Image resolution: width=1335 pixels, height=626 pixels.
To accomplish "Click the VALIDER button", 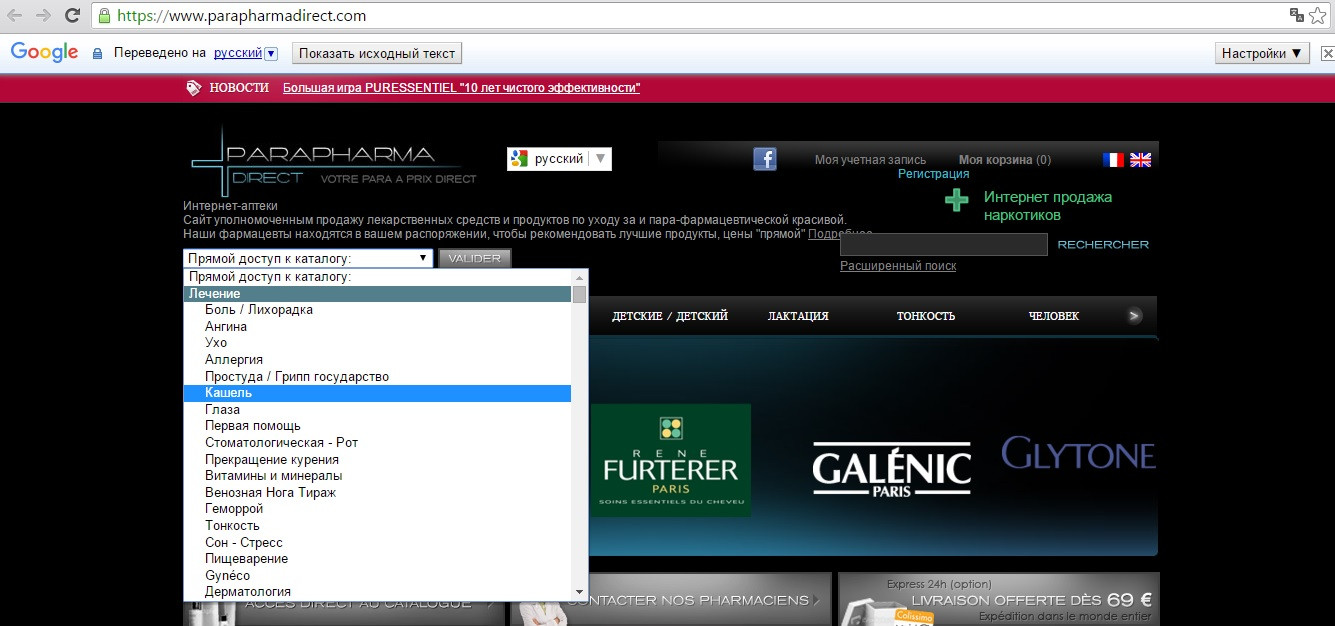I will (475, 258).
